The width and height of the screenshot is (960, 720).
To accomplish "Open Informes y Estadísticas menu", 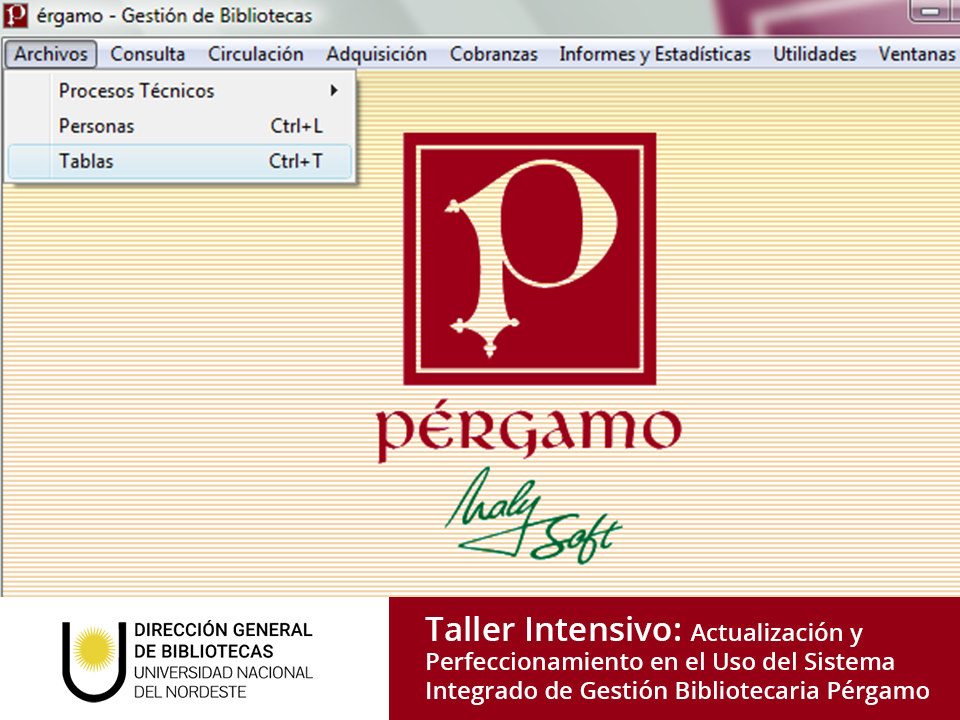I will tap(654, 54).
